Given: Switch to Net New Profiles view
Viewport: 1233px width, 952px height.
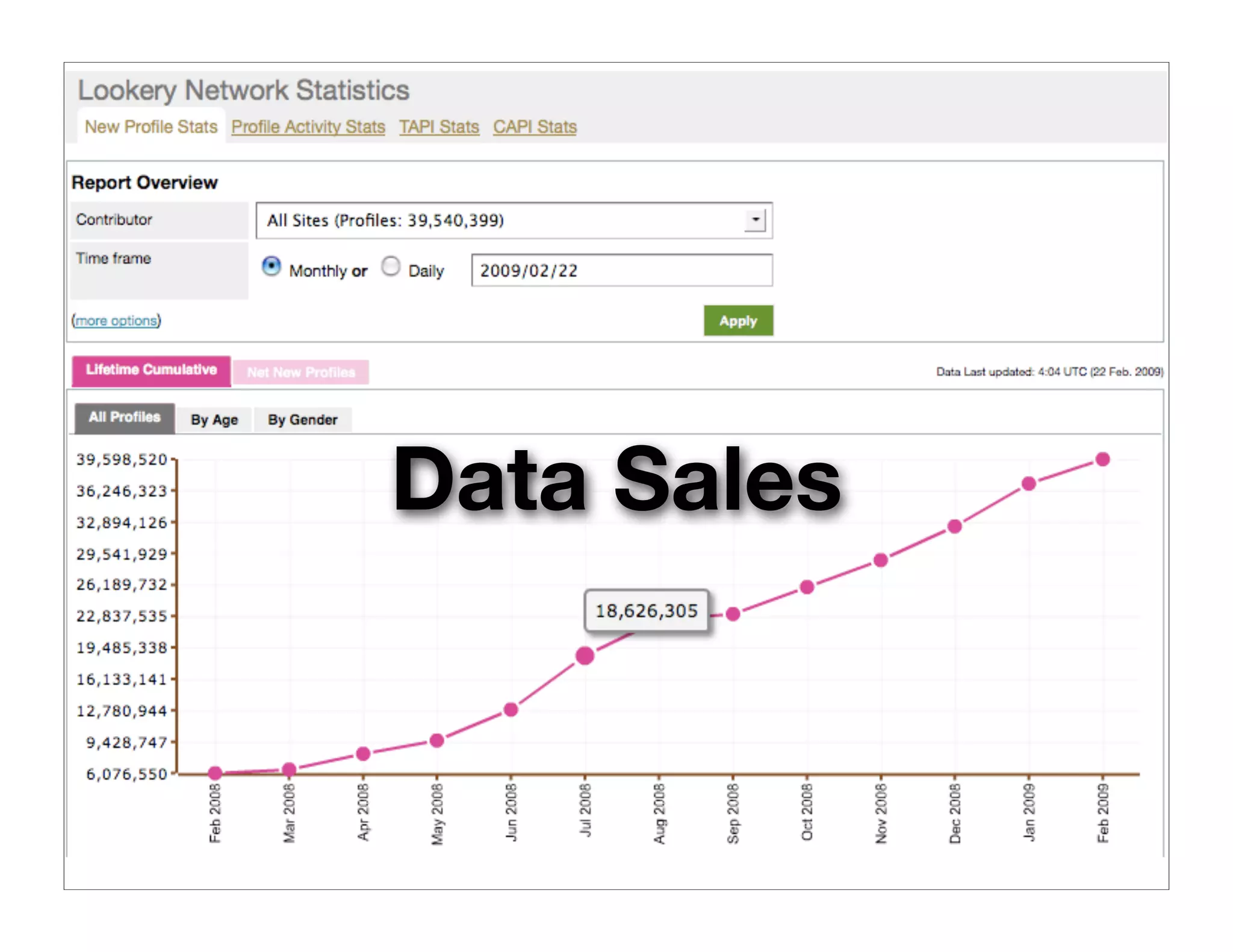Looking at the screenshot, I should point(301,372).
